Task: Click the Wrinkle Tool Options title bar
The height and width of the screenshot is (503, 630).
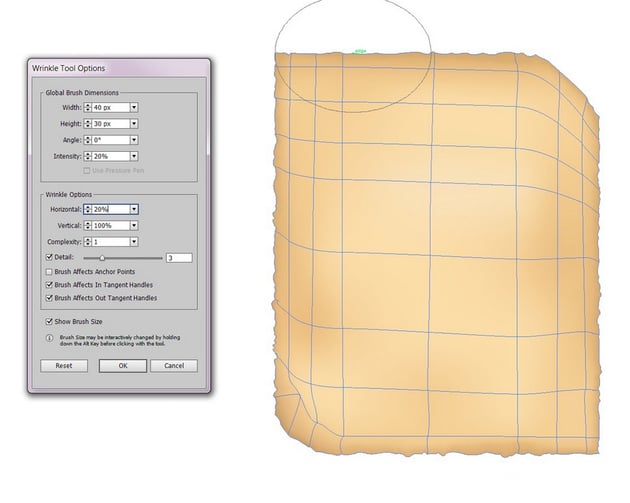Action: point(119,68)
